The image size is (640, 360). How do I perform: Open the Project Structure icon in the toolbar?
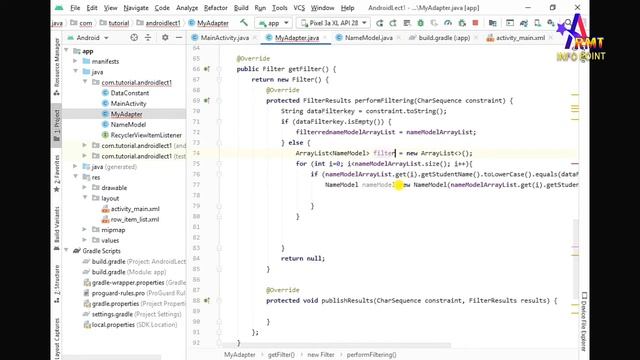[492, 23]
